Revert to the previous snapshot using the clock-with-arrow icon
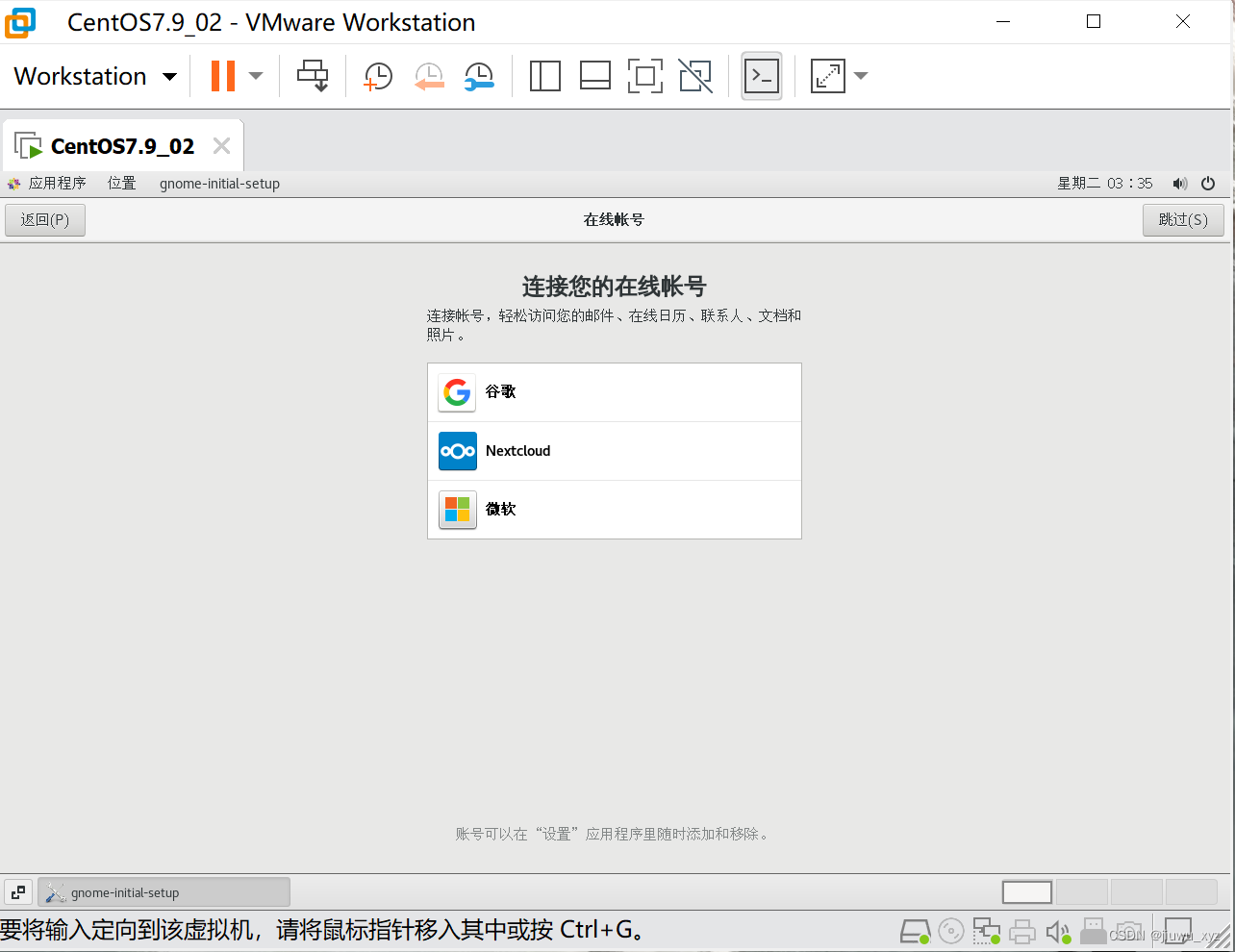The width and height of the screenshot is (1235, 952). [429, 76]
